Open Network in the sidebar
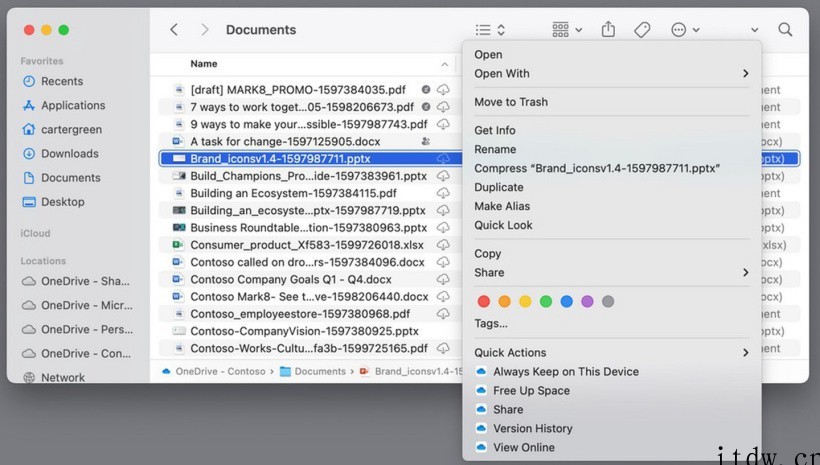Screen dimensions: 820x465 click(x=53, y=377)
